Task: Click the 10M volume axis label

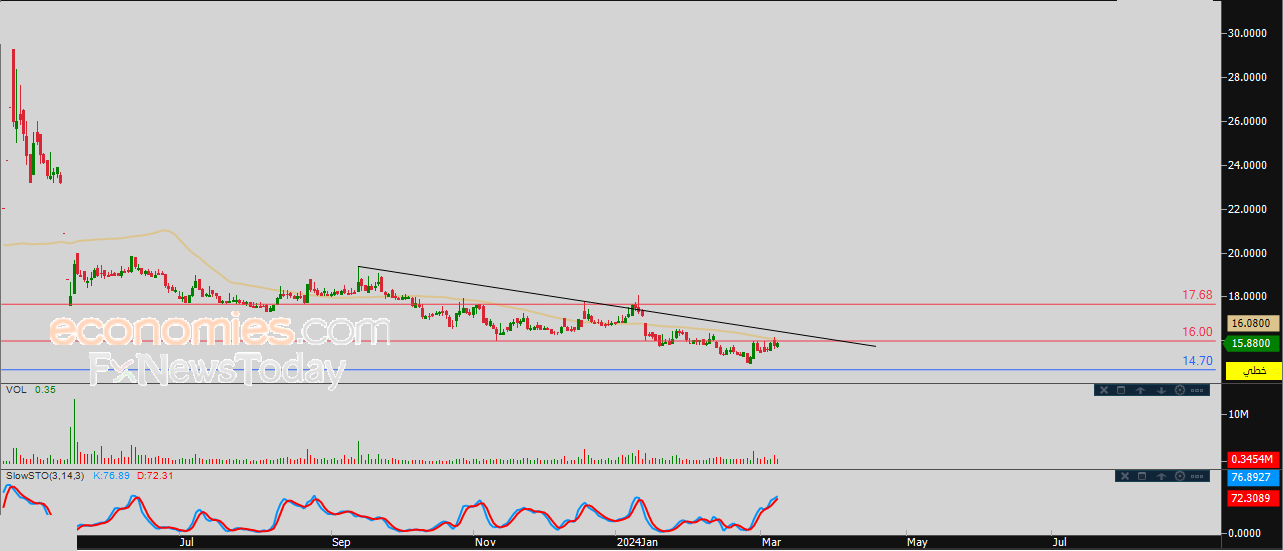Action: tap(1238, 414)
